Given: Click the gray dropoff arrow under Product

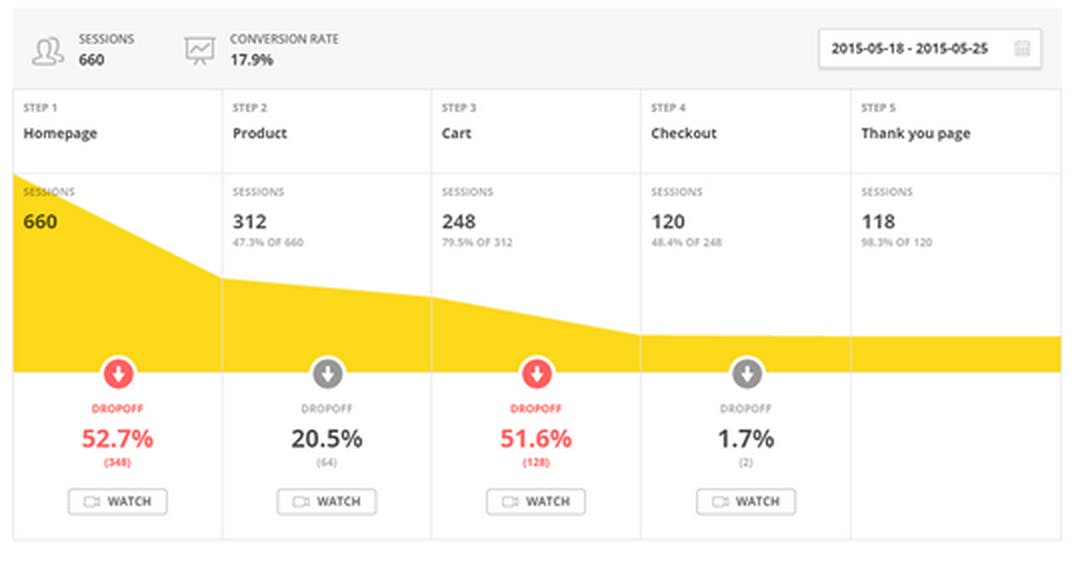Looking at the screenshot, I should coord(327,374).
